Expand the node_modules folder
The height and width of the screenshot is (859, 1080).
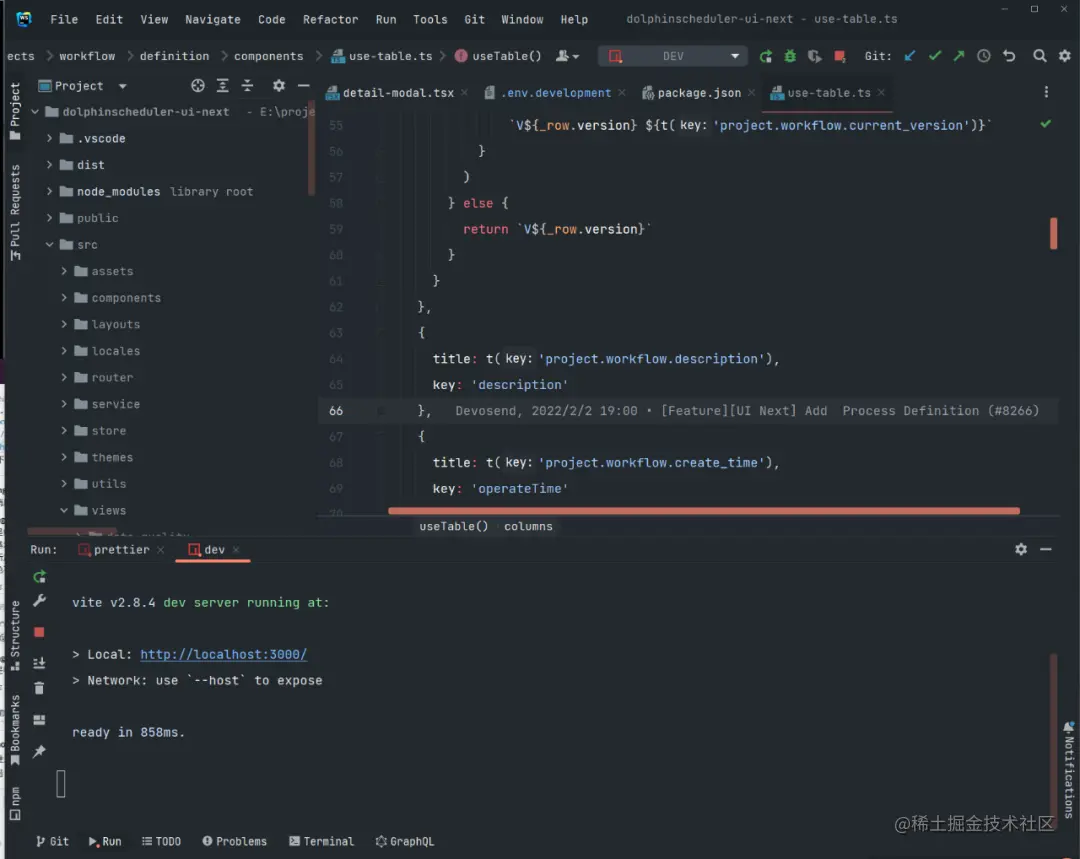(x=50, y=192)
